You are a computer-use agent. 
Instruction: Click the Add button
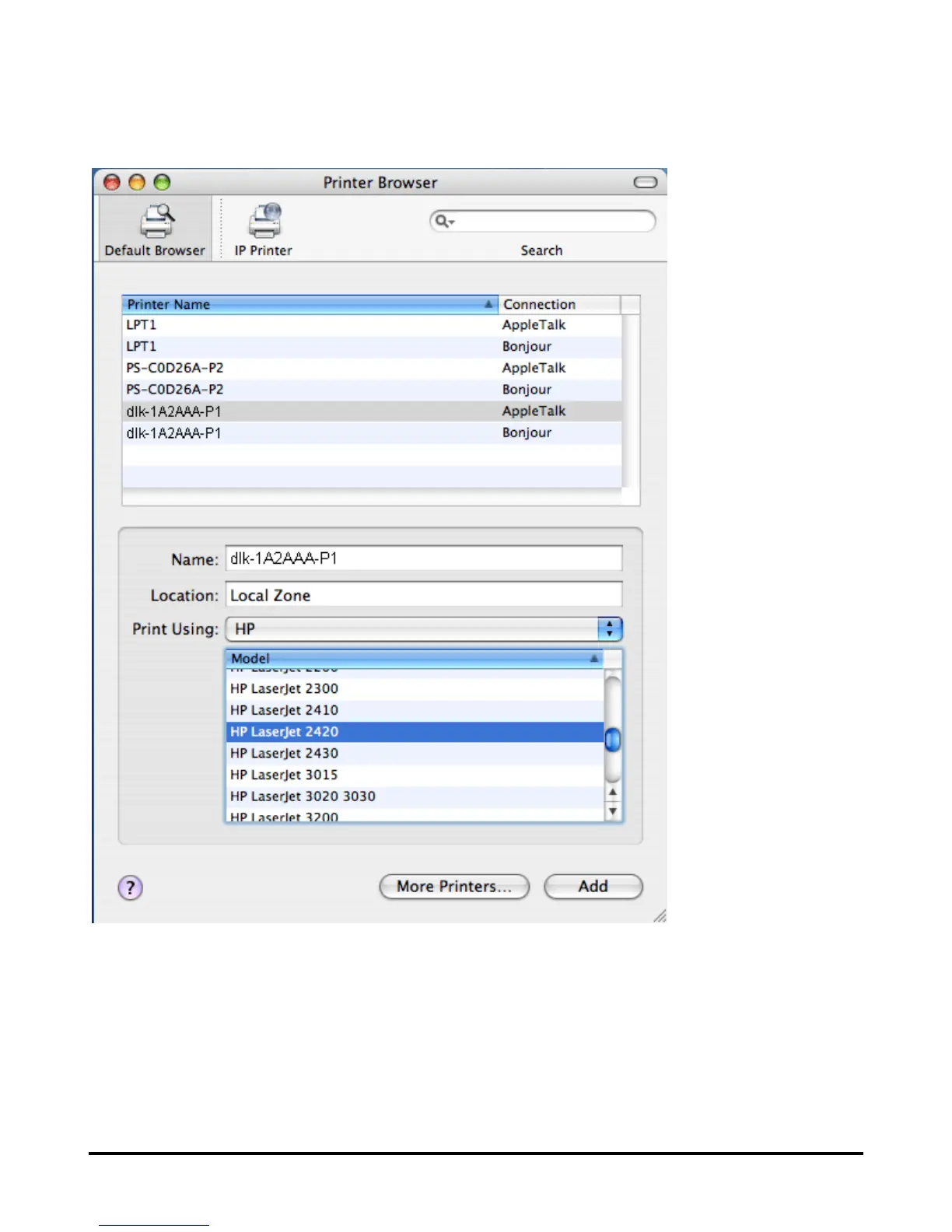click(x=593, y=887)
